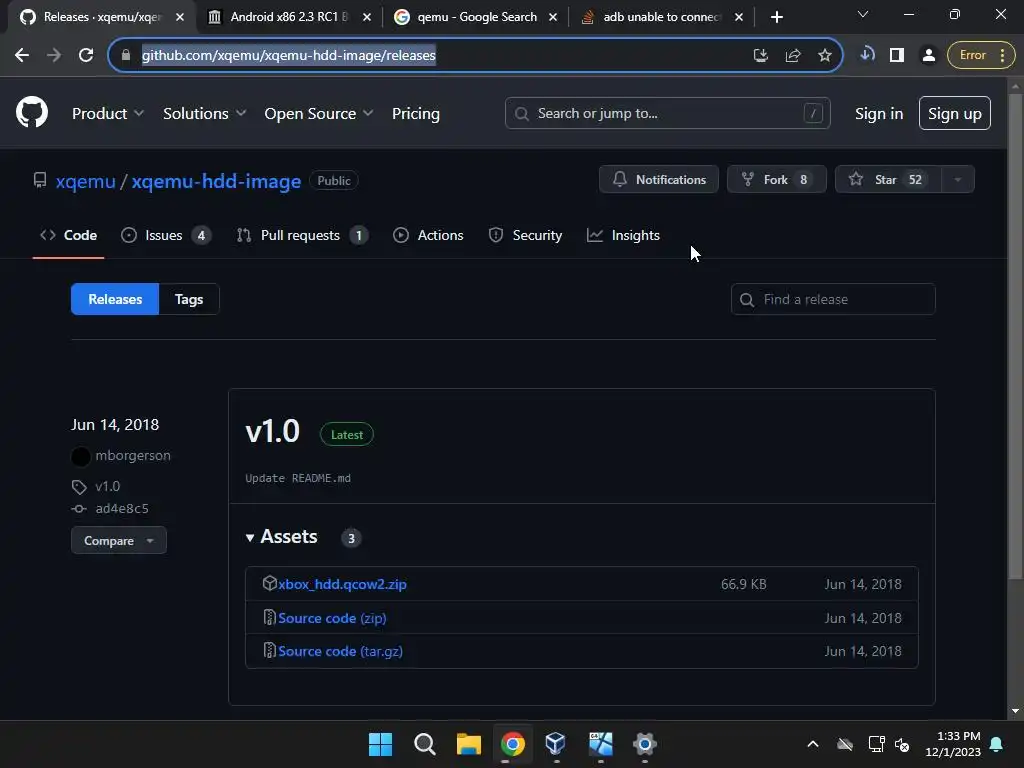The image size is (1024, 768).
Task: Go back with the browser back arrow
Action: click(22, 55)
